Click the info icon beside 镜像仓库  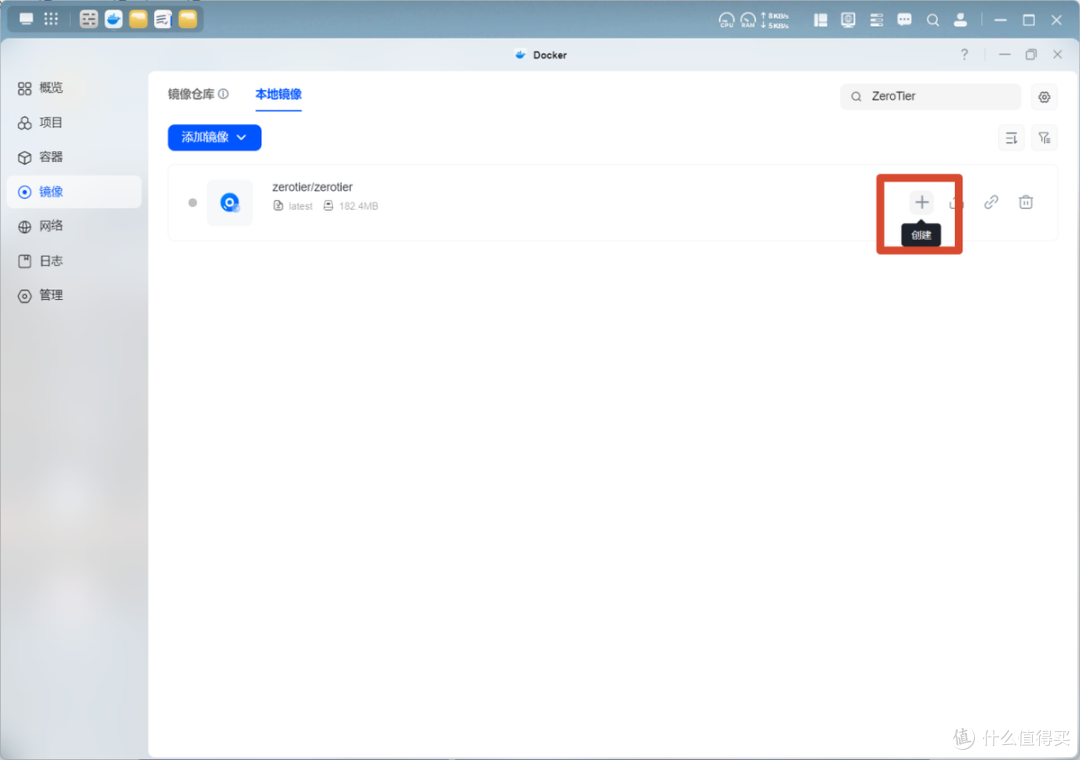(x=223, y=94)
